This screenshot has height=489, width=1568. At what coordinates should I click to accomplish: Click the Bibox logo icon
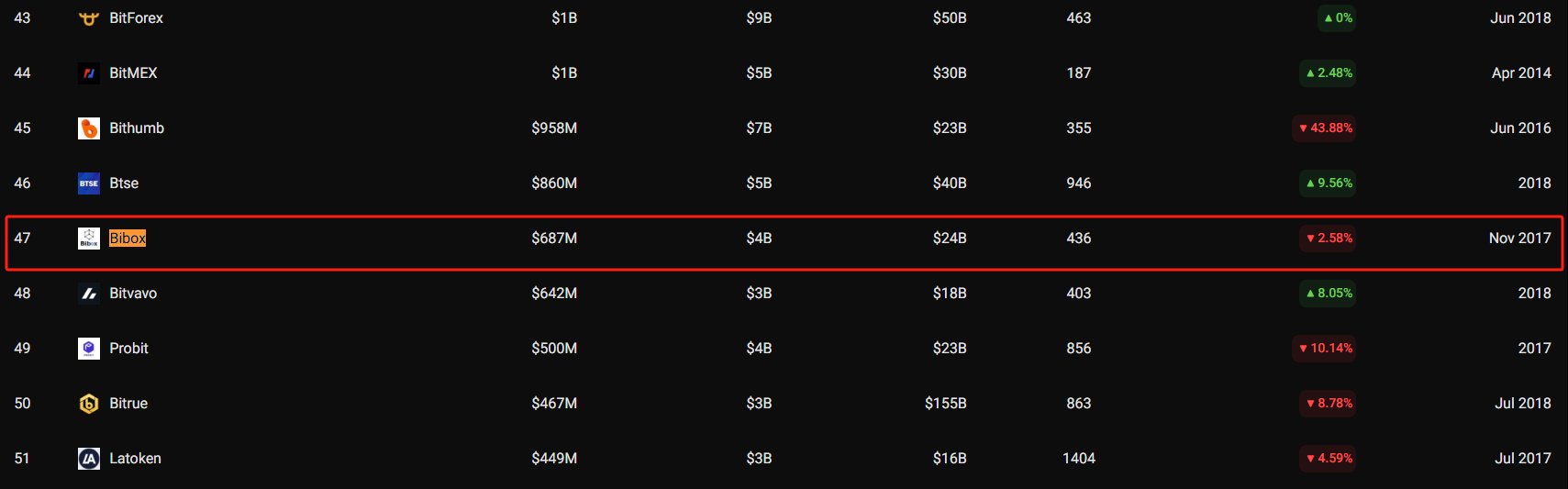[89, 239]
